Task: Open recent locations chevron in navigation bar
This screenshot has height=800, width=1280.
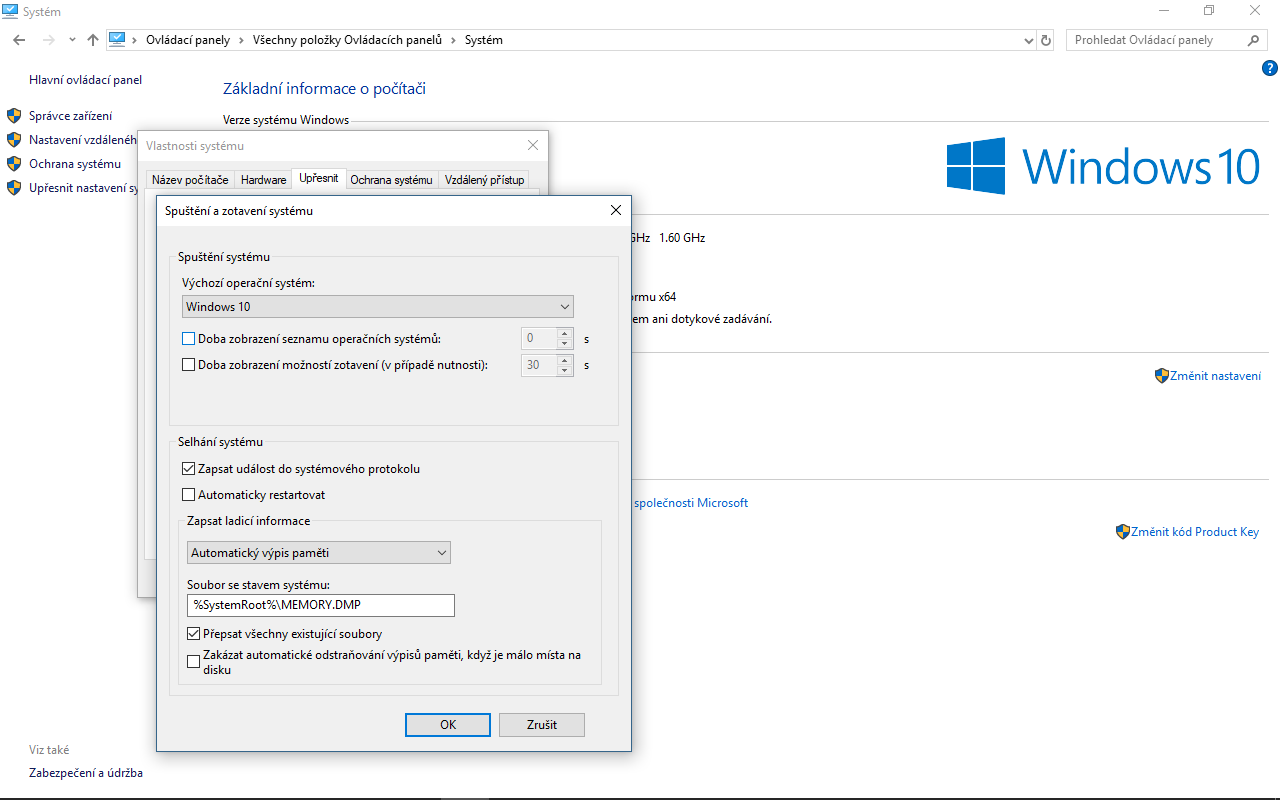Action: click(72, 41)
